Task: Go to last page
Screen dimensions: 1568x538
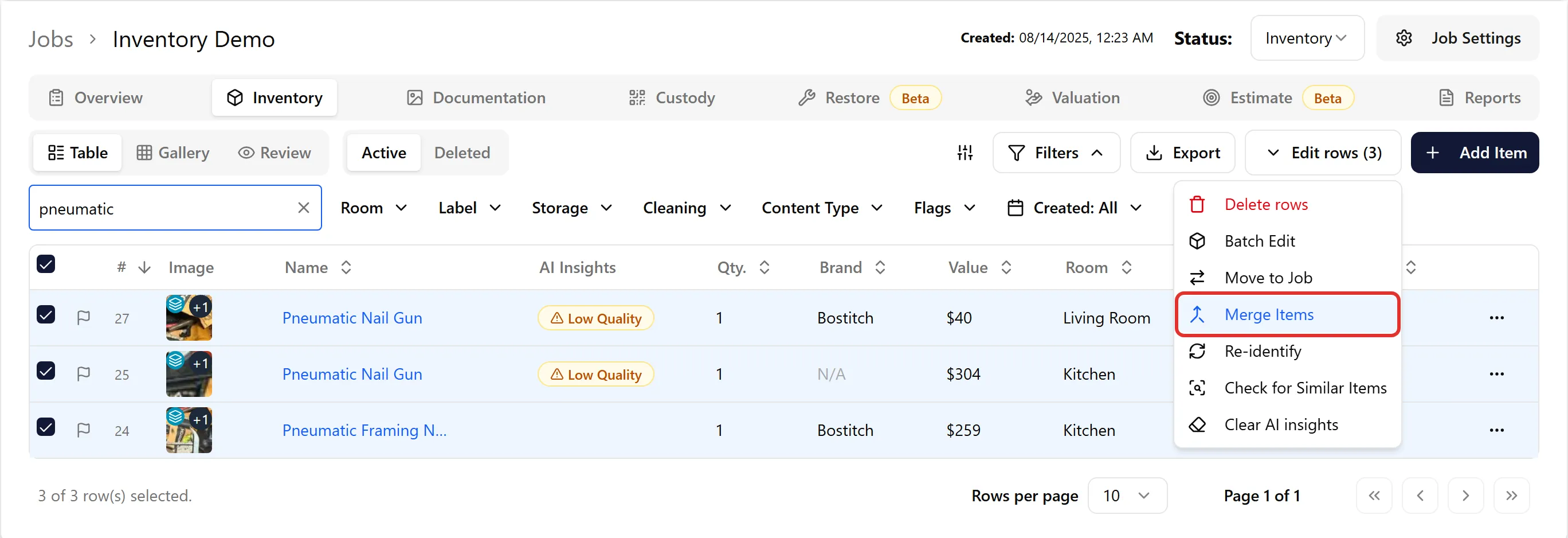Action: tap(1511, 496)
